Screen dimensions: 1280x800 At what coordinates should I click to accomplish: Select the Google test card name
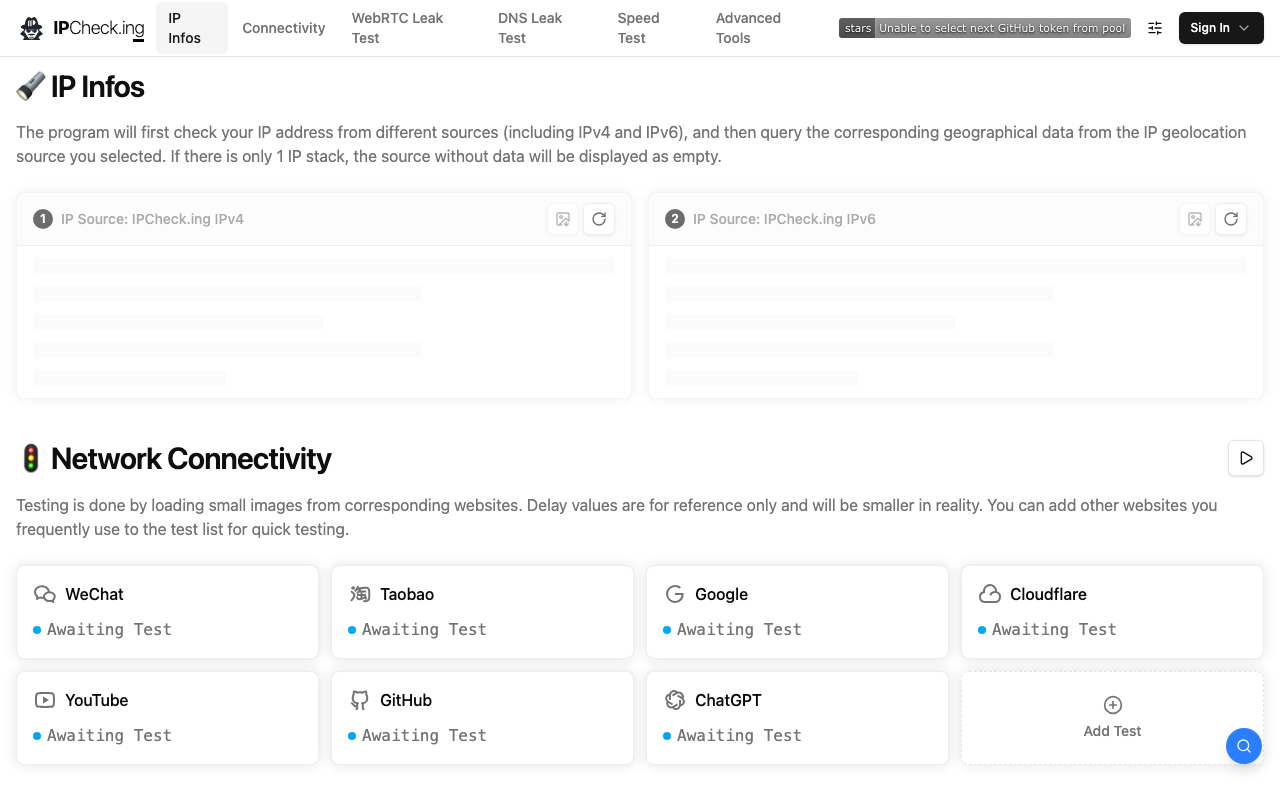tap(721, 594)
